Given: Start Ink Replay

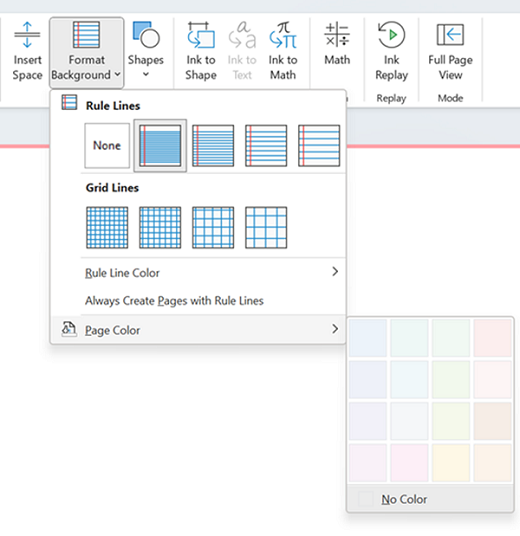Looking at the screenshot, I should [391, 51].
